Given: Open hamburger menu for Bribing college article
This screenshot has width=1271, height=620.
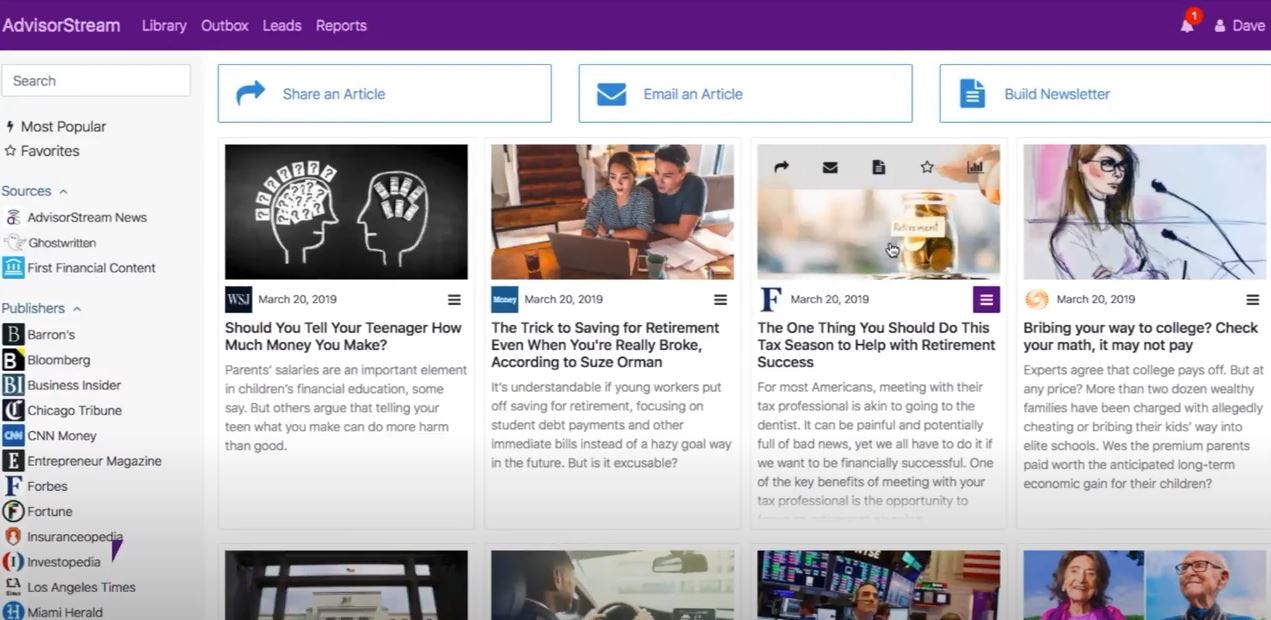Looking at the screenshot, I should [x=1252, y=299].
